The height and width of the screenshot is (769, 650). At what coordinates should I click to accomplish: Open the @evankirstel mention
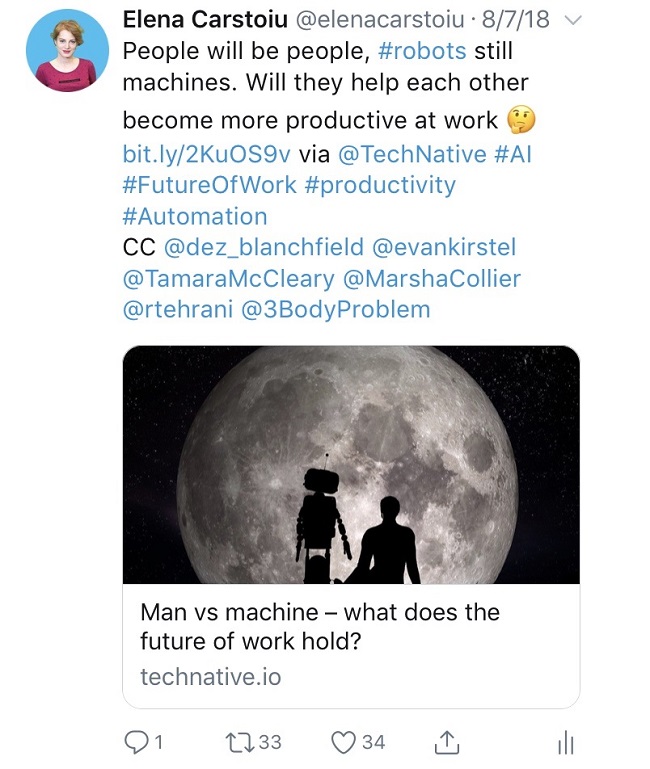pyautogui.click(x=450, y=247)
